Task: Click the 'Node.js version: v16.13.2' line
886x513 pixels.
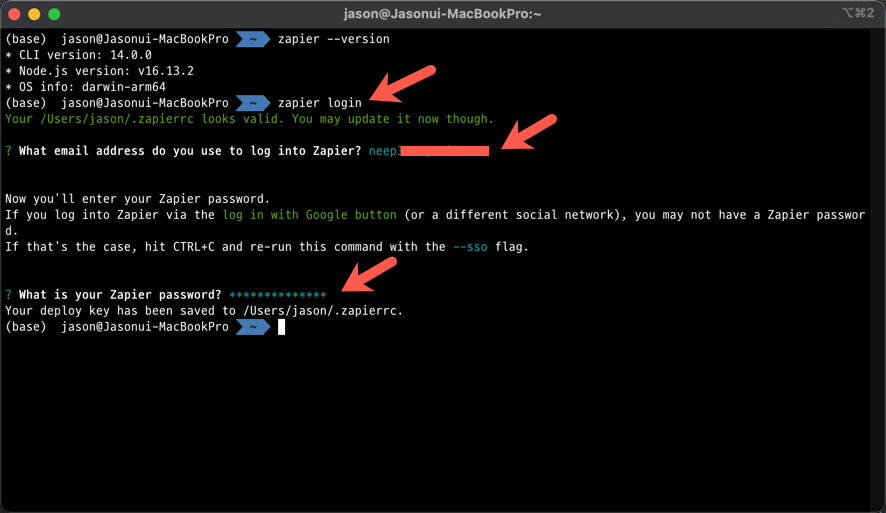Action: pyautogui.click(x=99, y=71)
